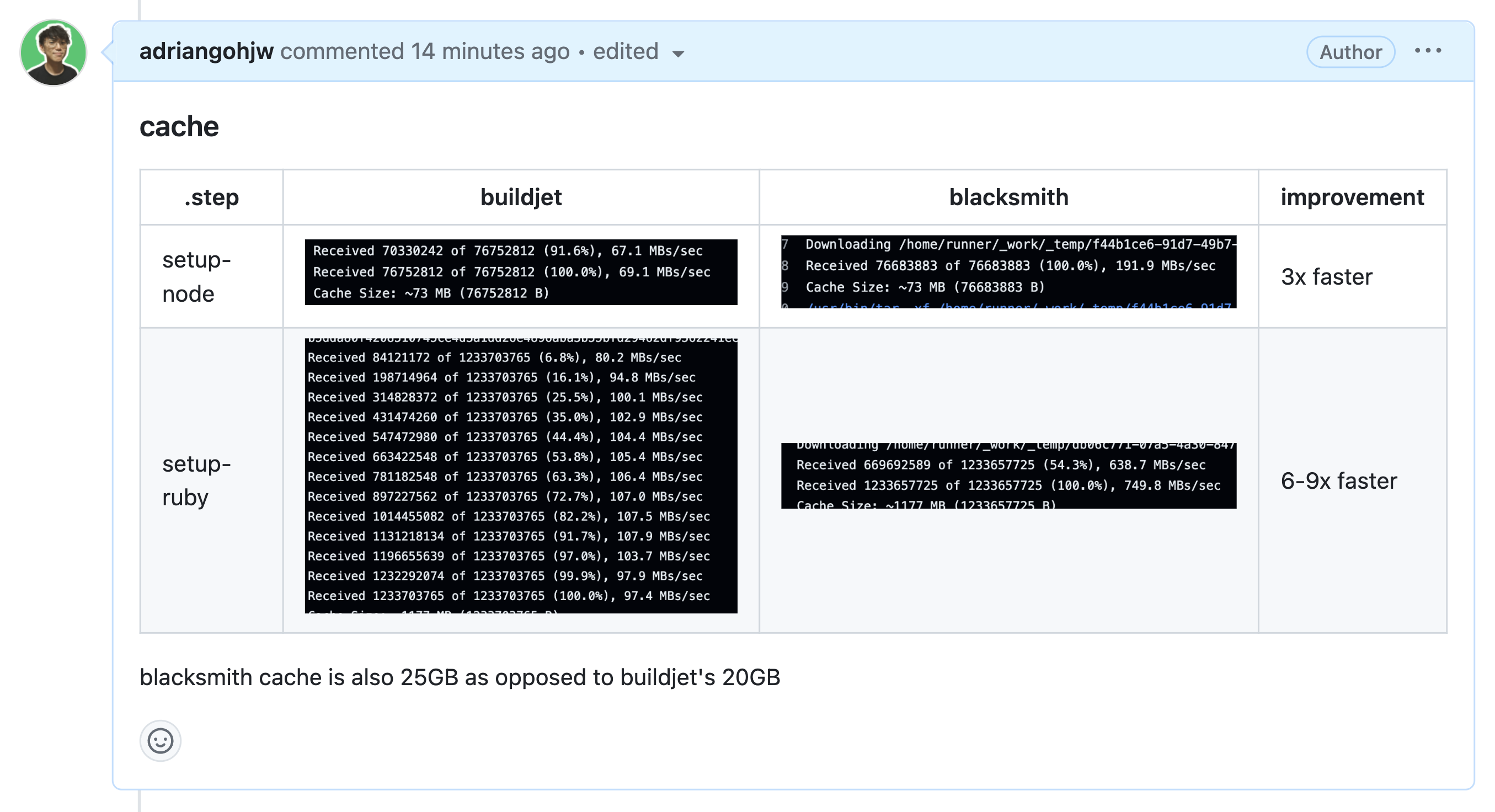The width and height of the screenshot is (1495, 812).
Task: Open the three-dot comment options menu
Action: [x=1427, y=51]
